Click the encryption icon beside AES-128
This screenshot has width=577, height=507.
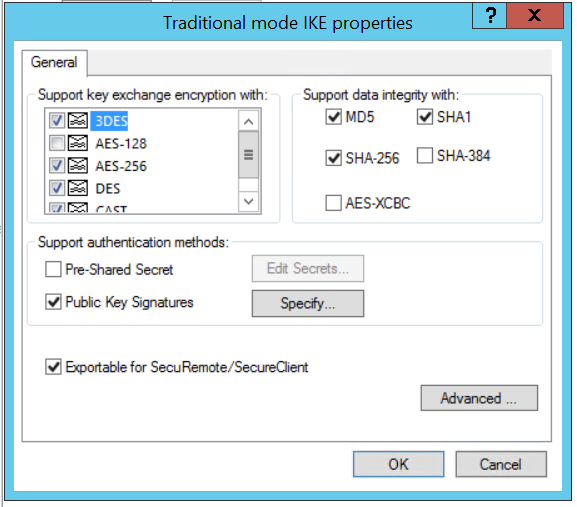pyautogui.click(x=78, y=143)
